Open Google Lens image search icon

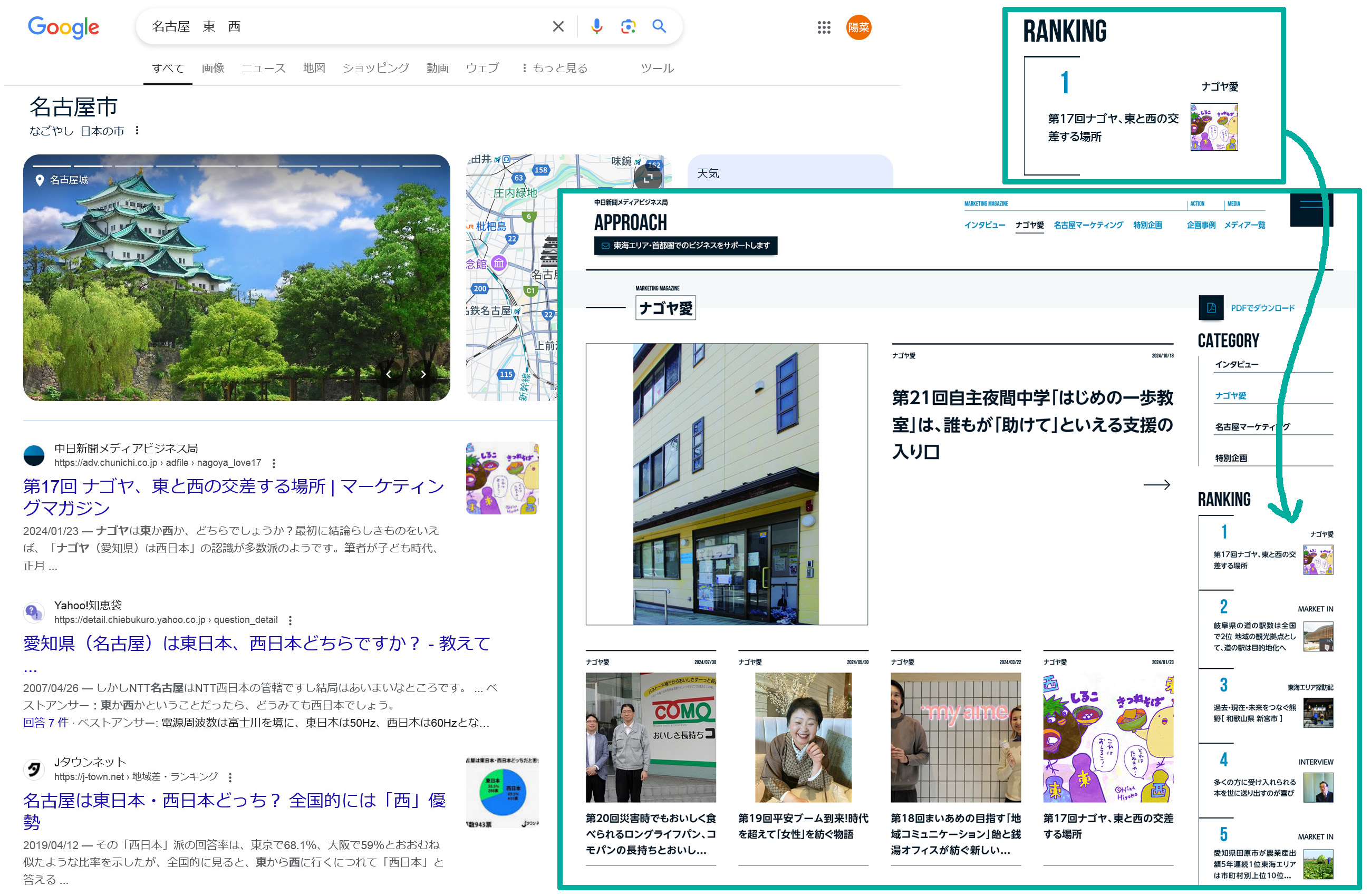tap(628, 26)
